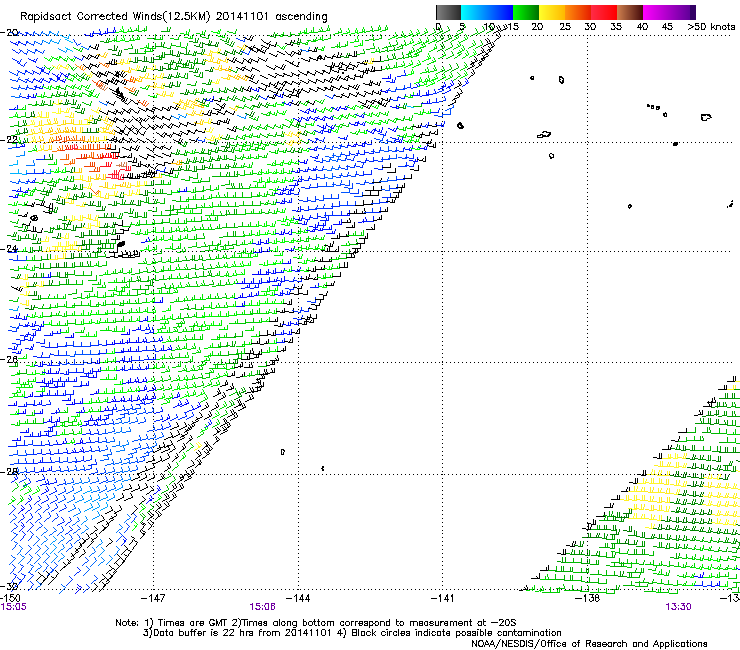
Task: Click the "-26" latitude axis label
Action: (9, 359)
